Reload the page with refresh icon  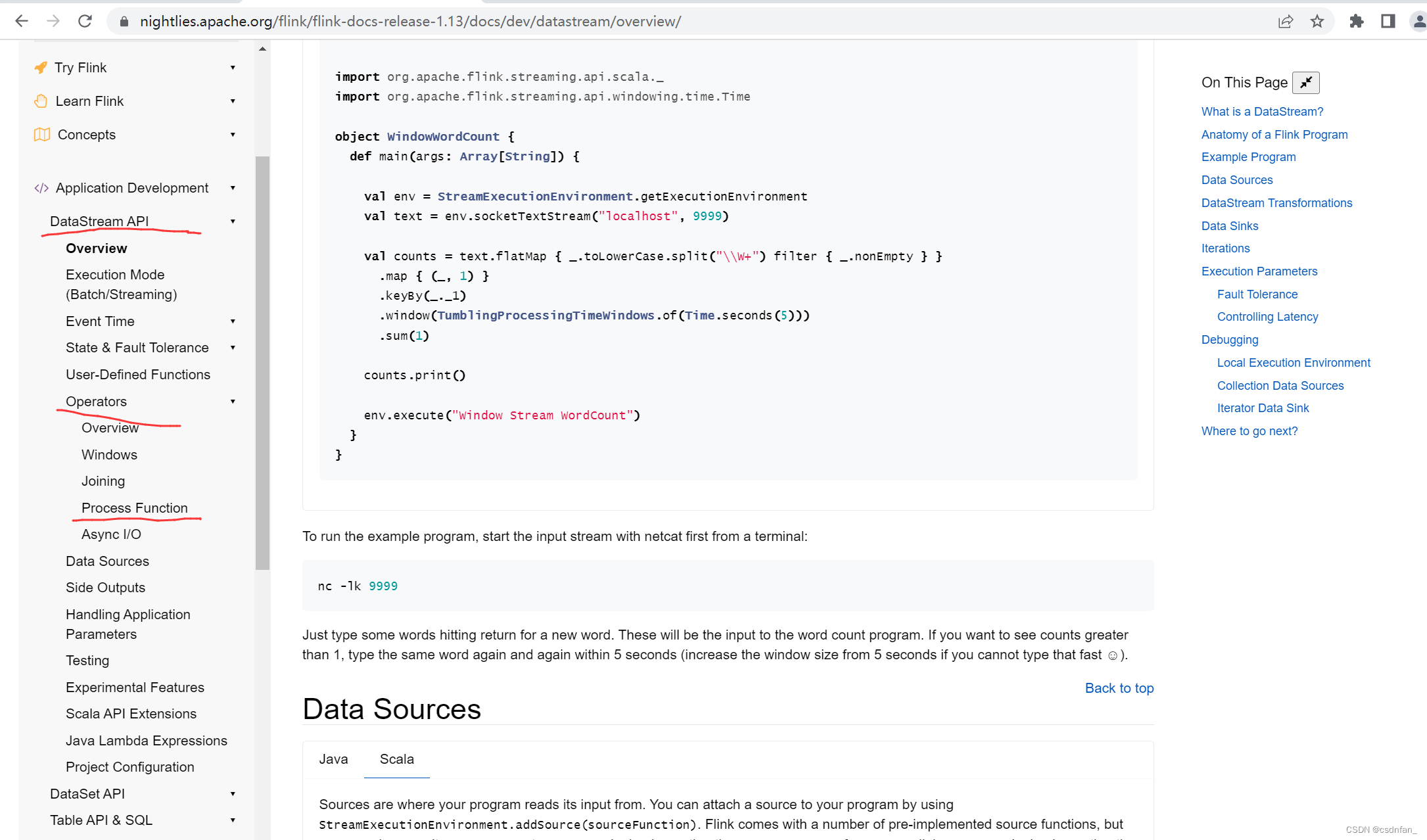click(x=85, y=21)
